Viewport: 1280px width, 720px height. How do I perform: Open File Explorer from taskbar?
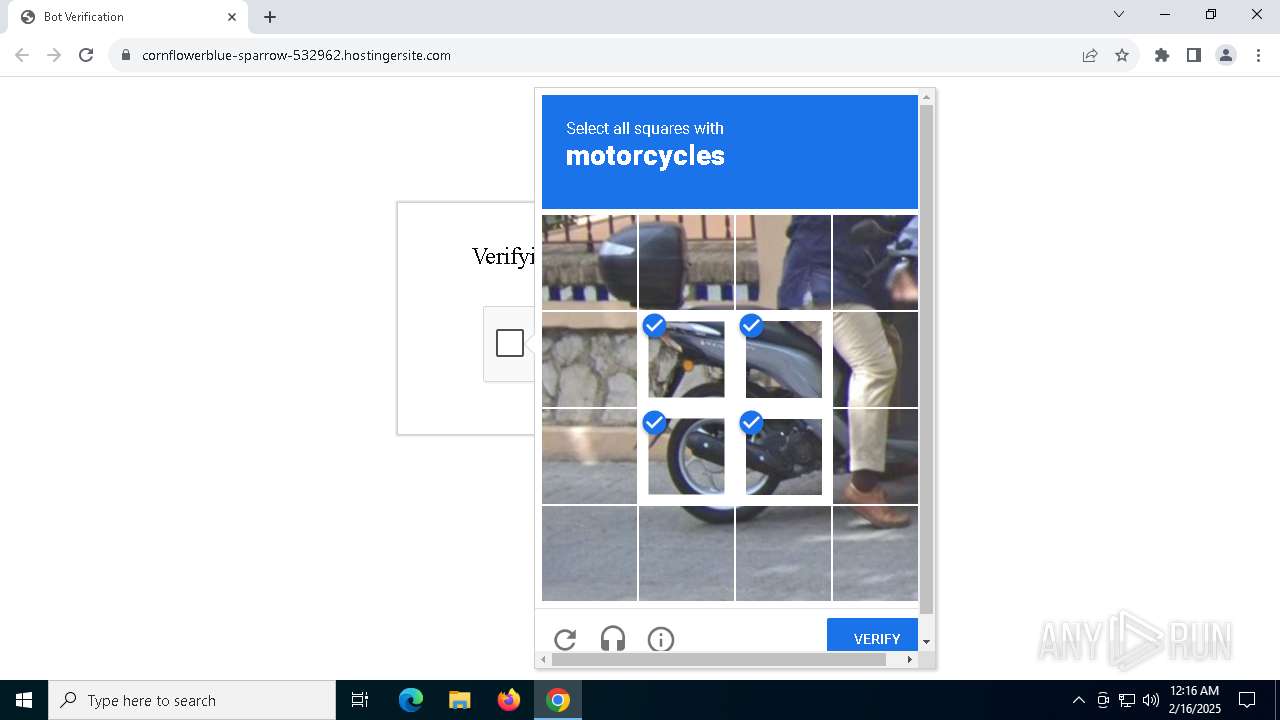[459, 700]
